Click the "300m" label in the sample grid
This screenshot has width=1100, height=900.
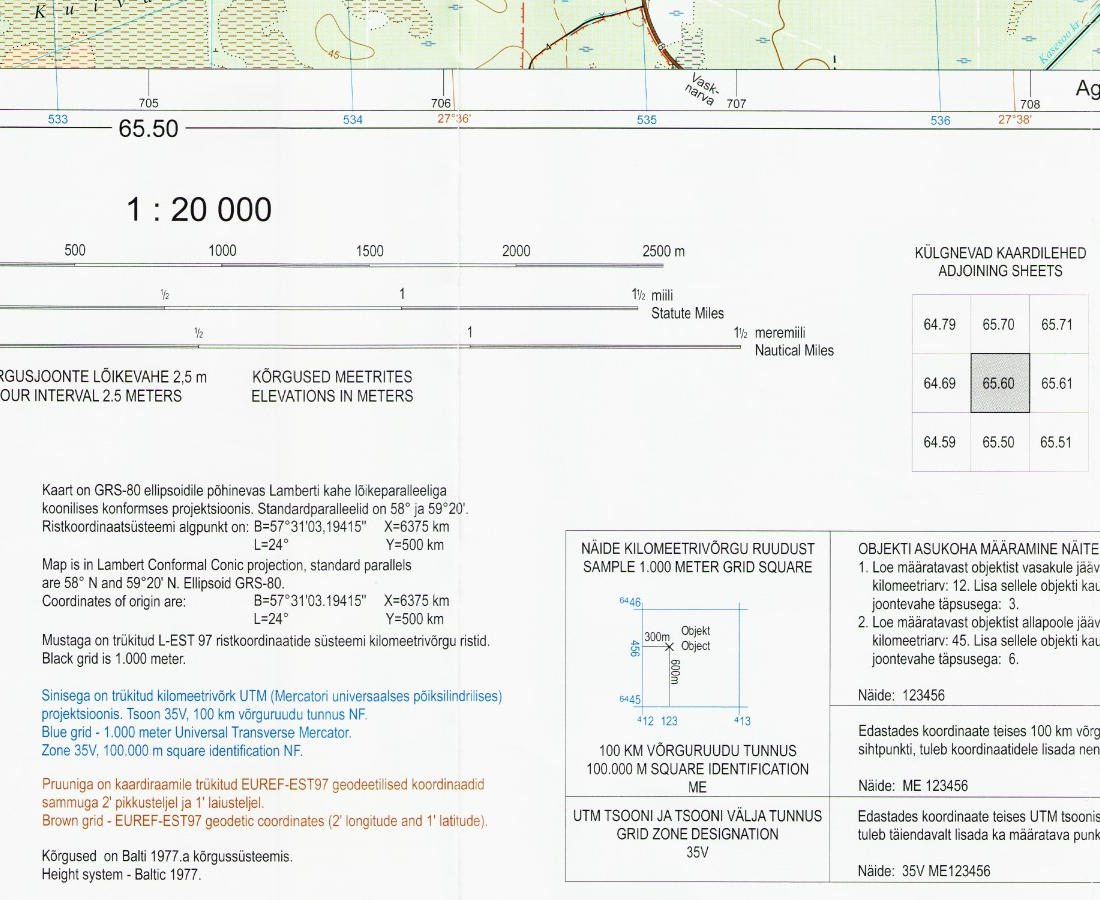click(x=657, y=637)
